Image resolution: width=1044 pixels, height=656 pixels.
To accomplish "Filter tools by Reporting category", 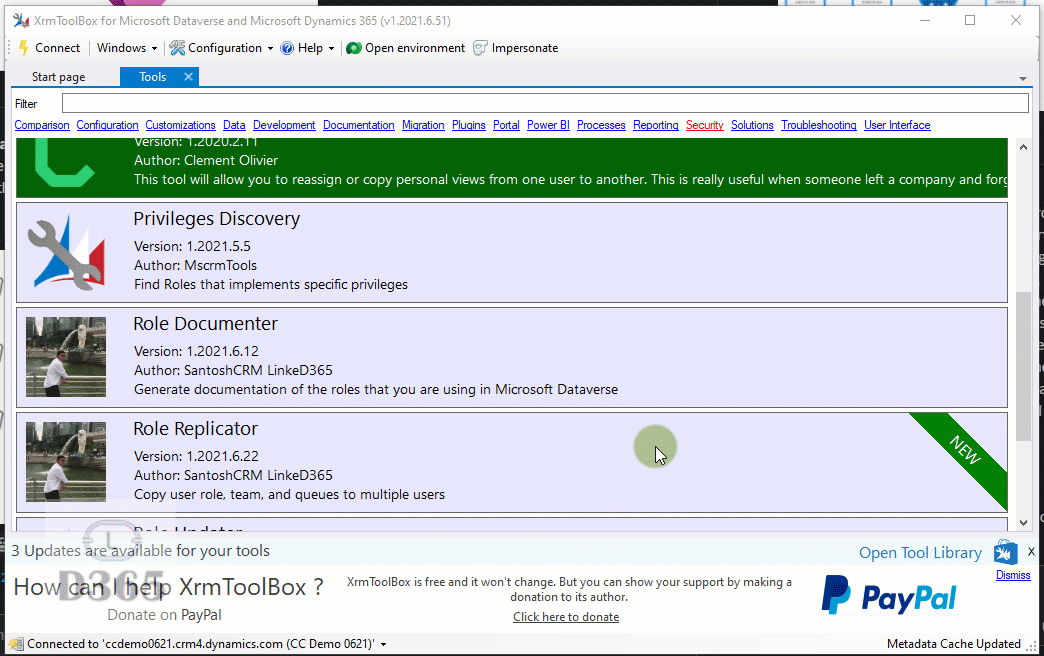I will click(656, 125).
